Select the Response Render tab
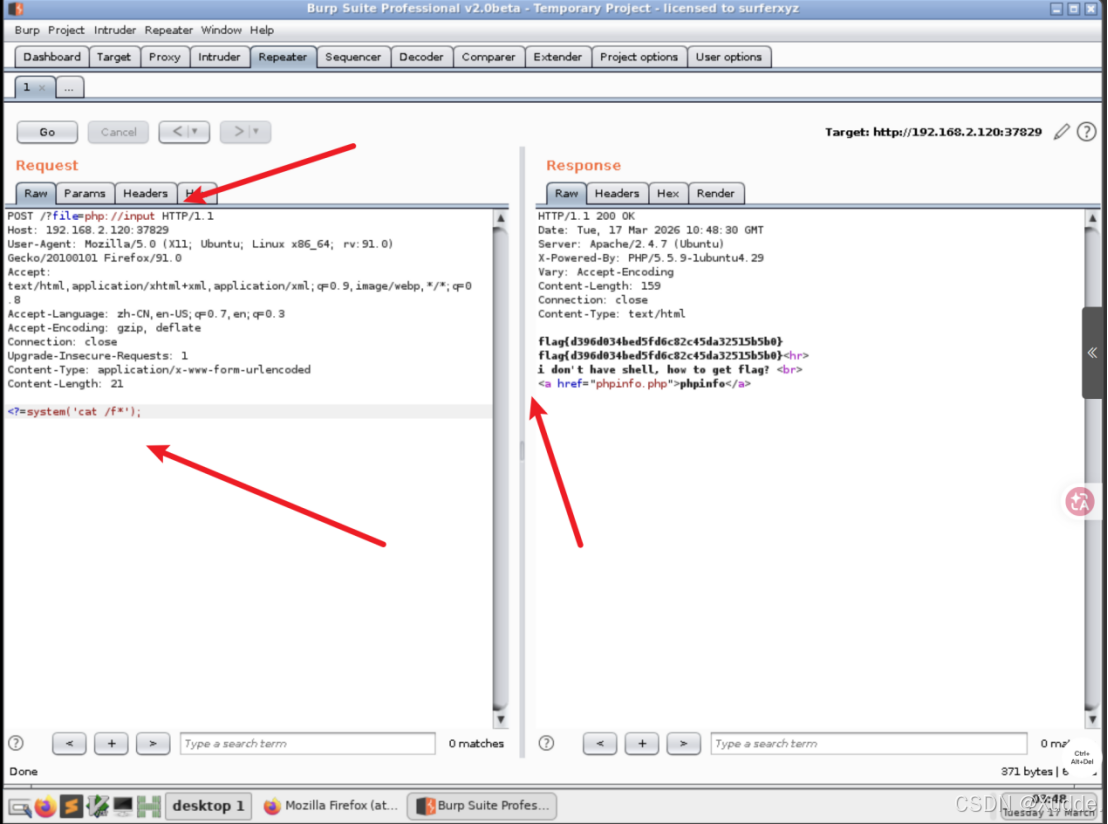Screen dimensions: 1108x824 715,193
